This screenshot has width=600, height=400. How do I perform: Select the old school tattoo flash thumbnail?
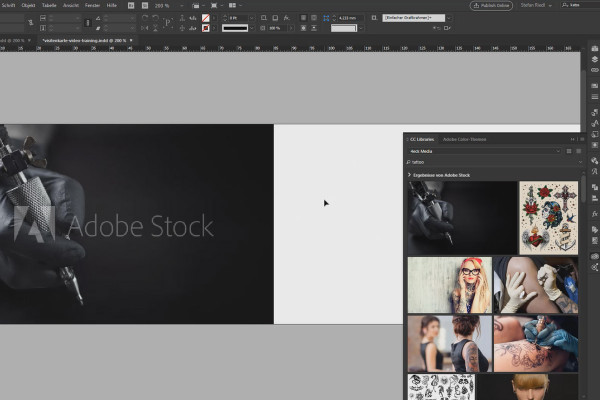(548, 217)
